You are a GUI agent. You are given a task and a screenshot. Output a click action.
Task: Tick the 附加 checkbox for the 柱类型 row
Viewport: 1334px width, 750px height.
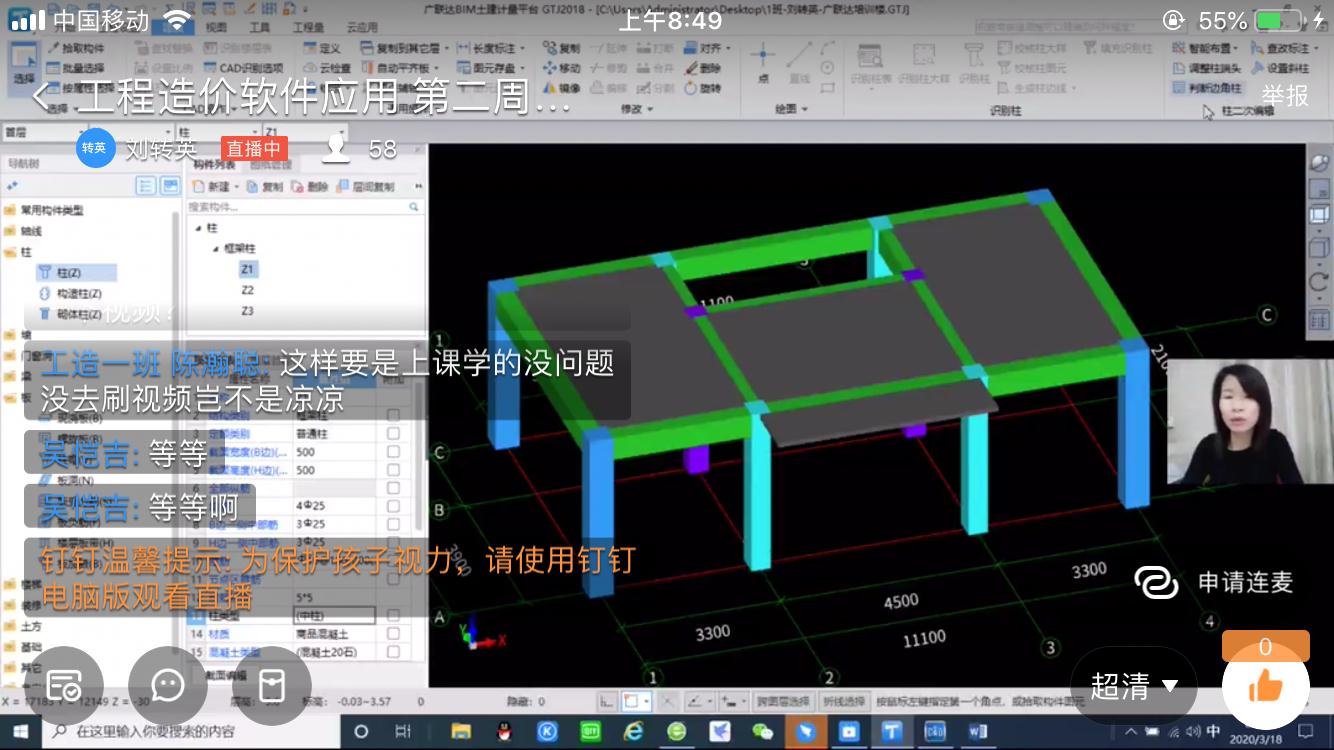[393, 615]
